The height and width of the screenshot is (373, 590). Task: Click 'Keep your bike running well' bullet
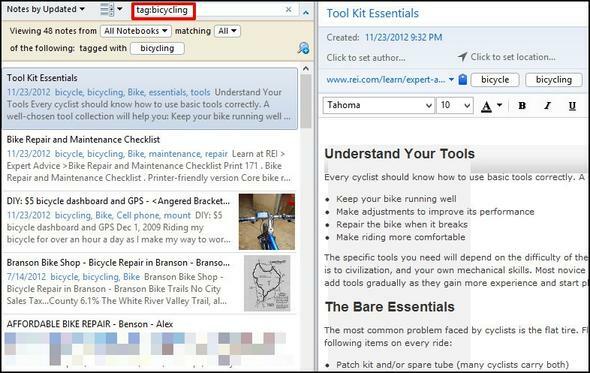[396, 199]
